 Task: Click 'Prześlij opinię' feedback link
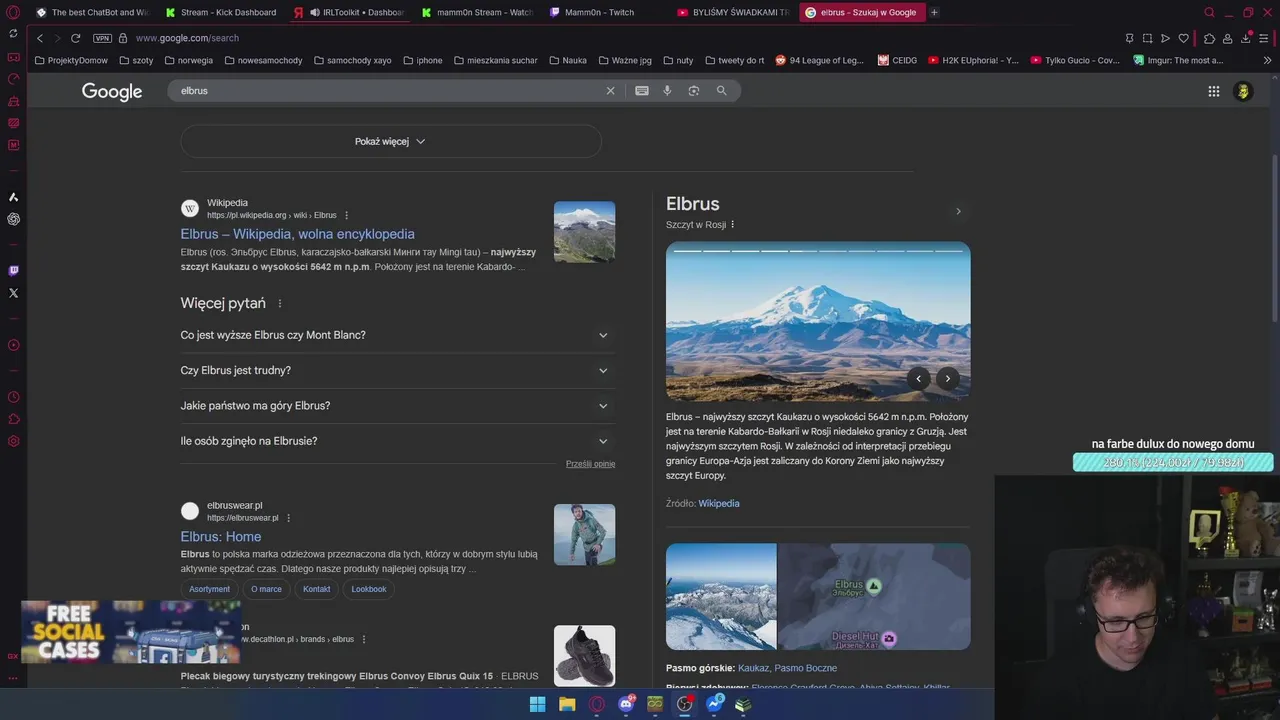pos(590,464)
